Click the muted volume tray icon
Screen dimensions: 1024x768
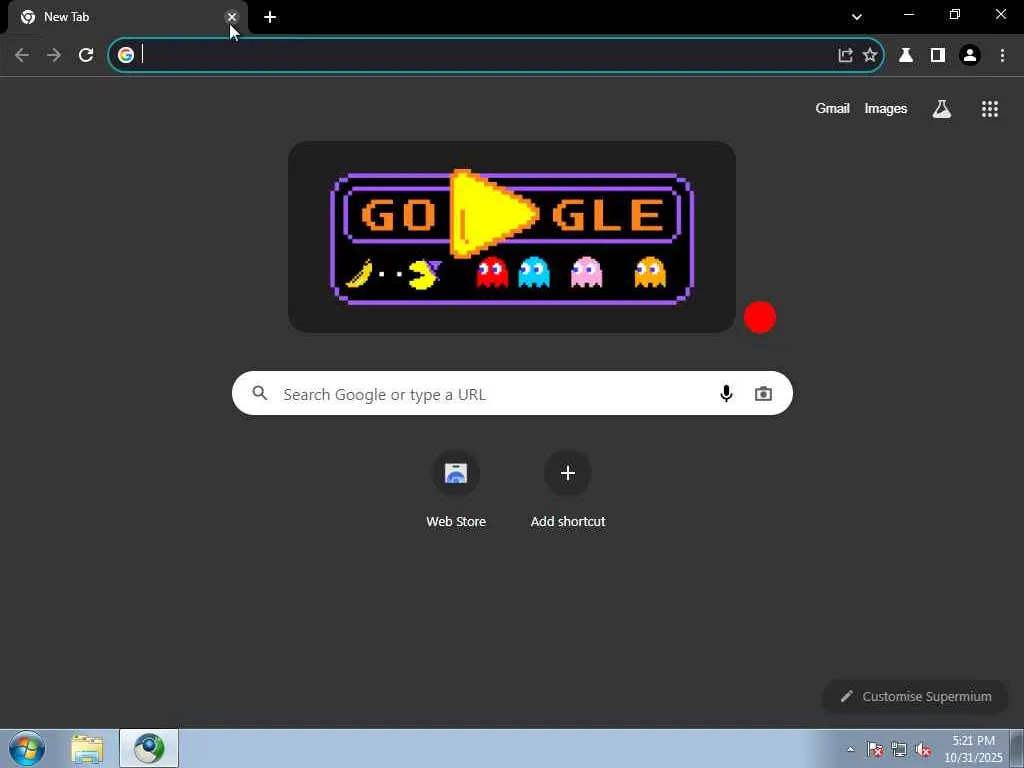923,750
